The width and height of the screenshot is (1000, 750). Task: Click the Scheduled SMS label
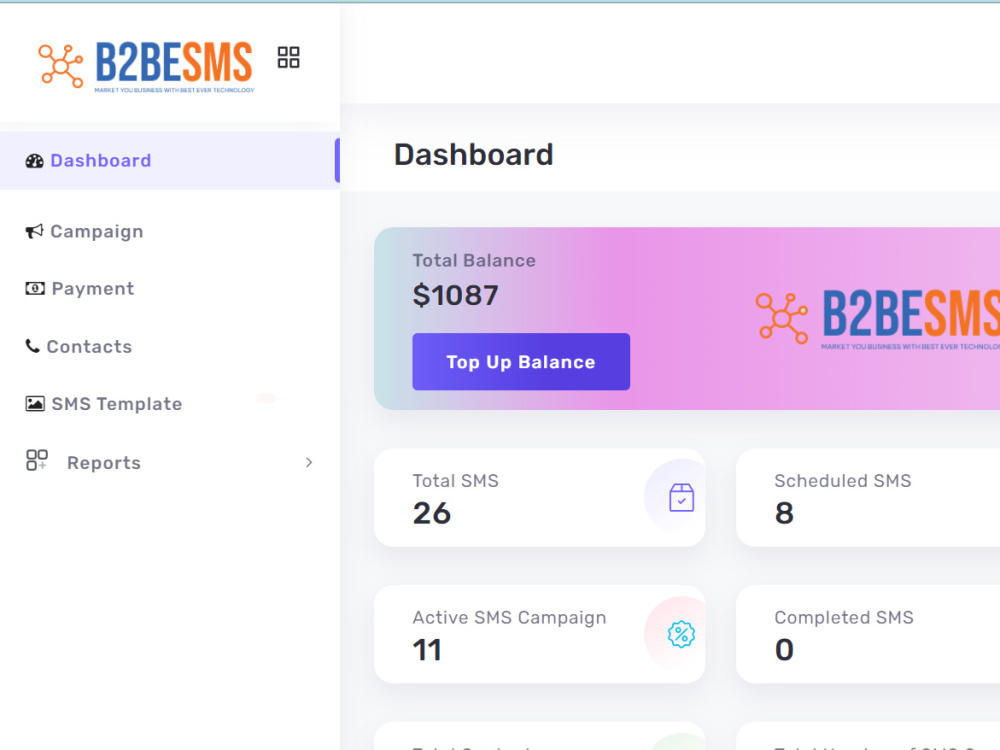[x=842, y=480]
